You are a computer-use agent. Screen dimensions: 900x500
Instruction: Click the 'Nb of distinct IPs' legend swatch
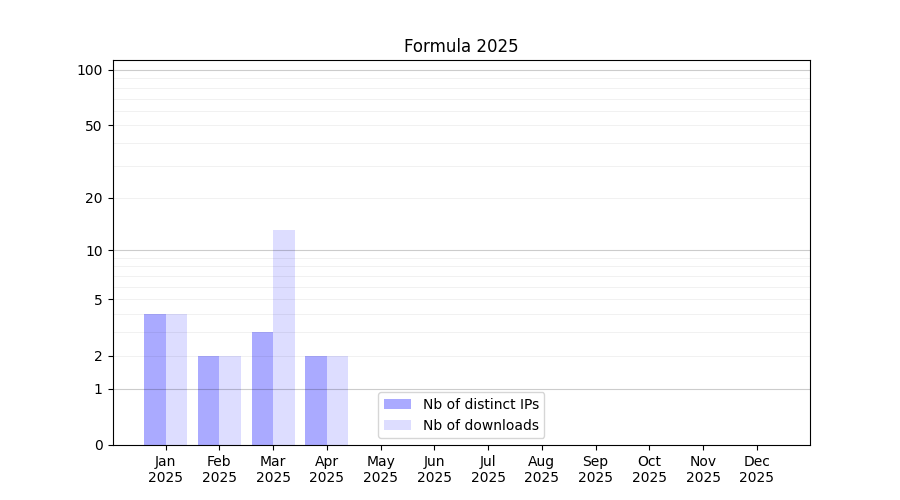coord(397,404)
